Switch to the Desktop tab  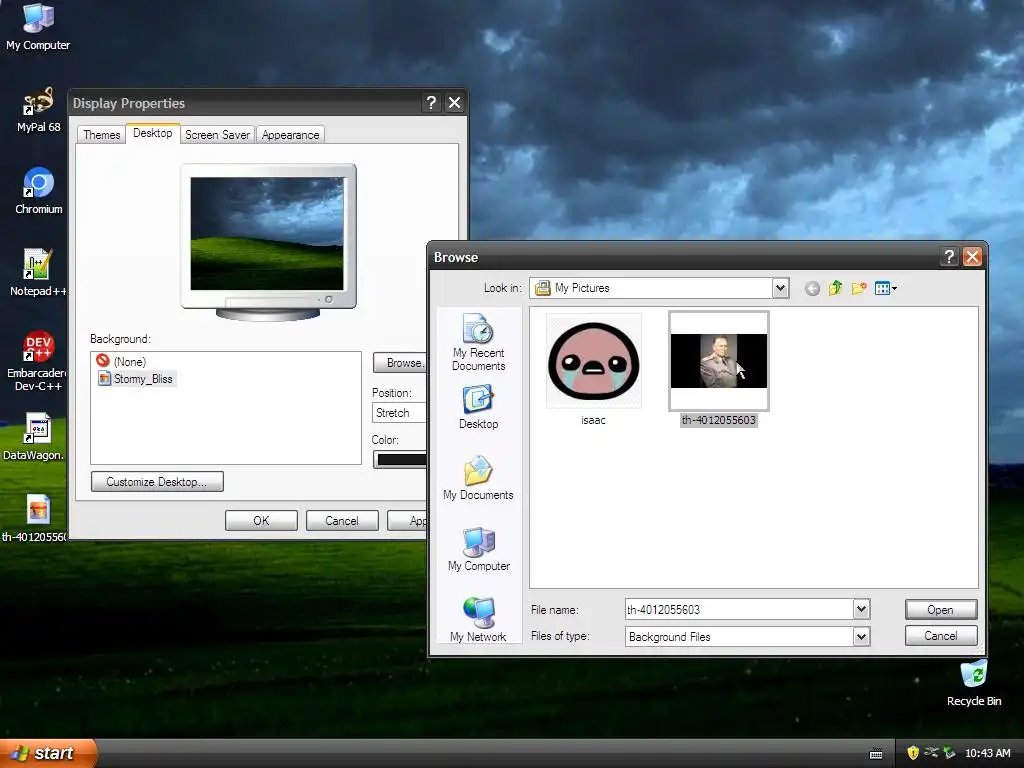pos(153,133)
